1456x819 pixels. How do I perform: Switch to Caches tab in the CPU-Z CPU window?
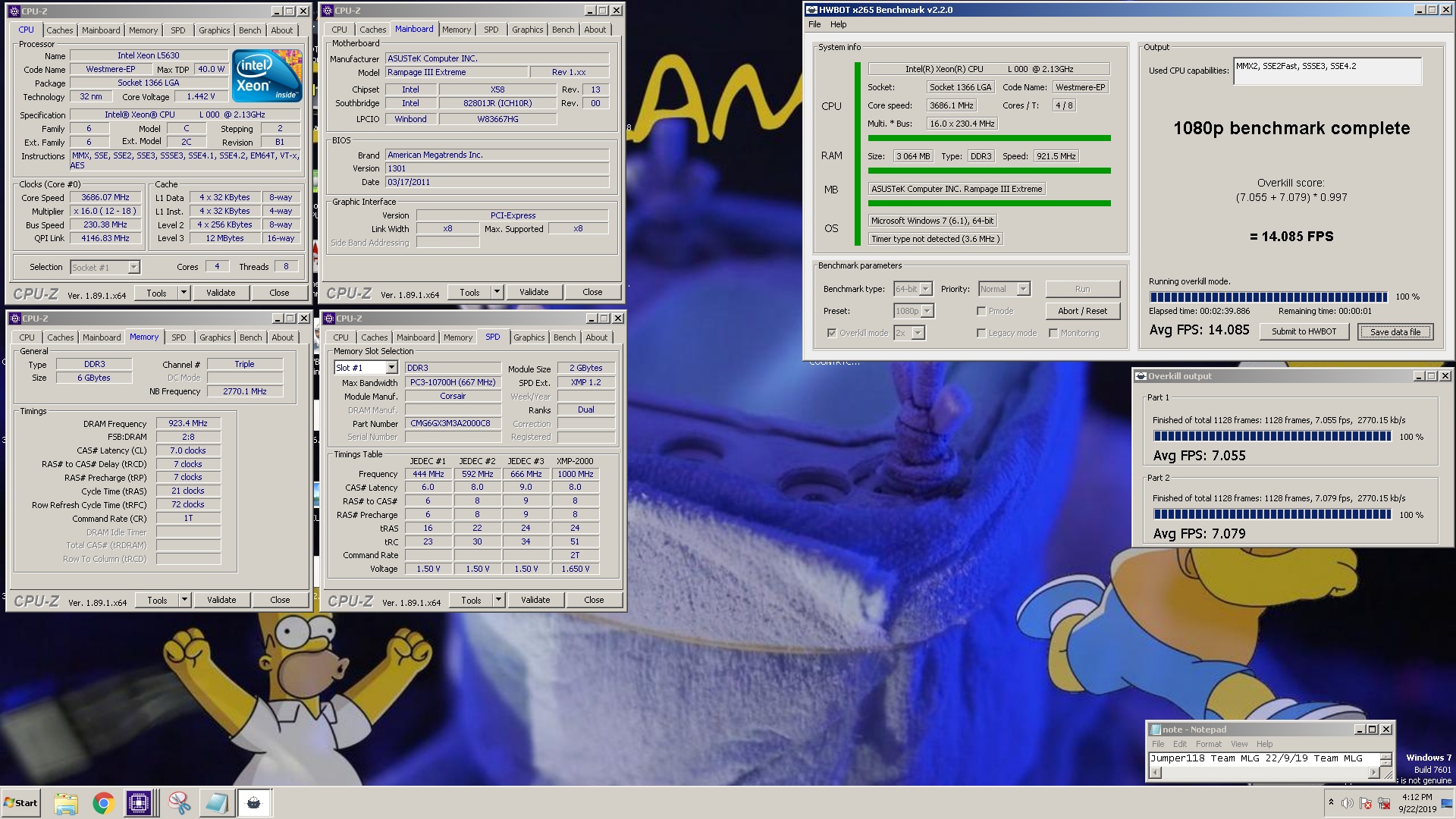[x=60, y=30]
